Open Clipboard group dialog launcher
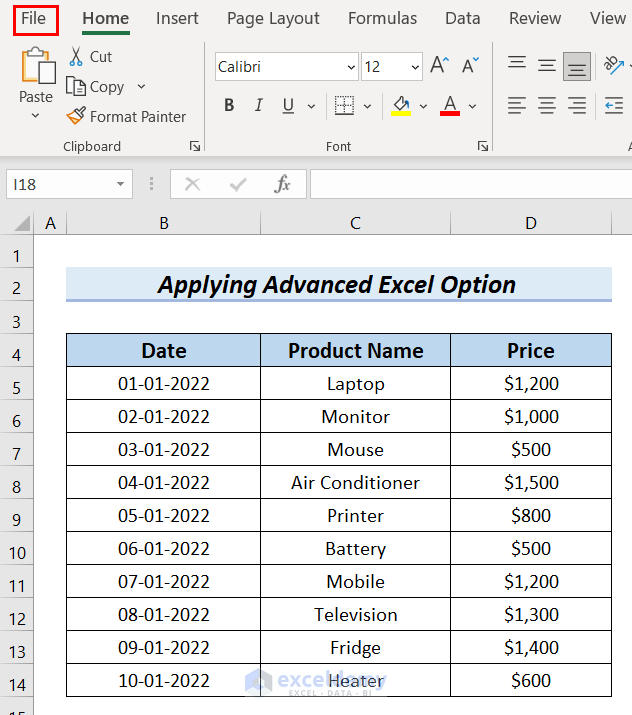Viewport: 632px width, 715px height. click(x=195, y=146)
